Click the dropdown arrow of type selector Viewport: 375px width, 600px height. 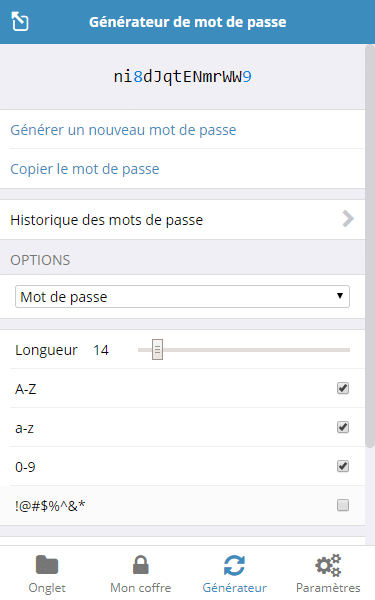pyautogui.click(x=339, y=296)
